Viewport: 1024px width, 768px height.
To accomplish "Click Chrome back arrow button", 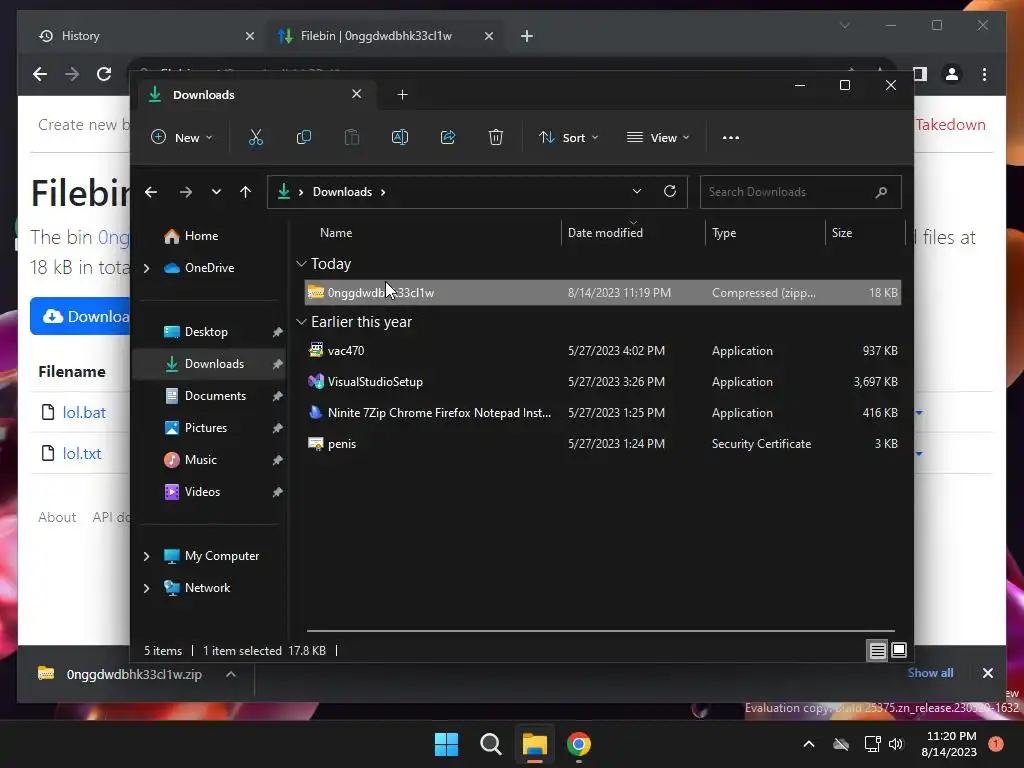I will 40,74.
